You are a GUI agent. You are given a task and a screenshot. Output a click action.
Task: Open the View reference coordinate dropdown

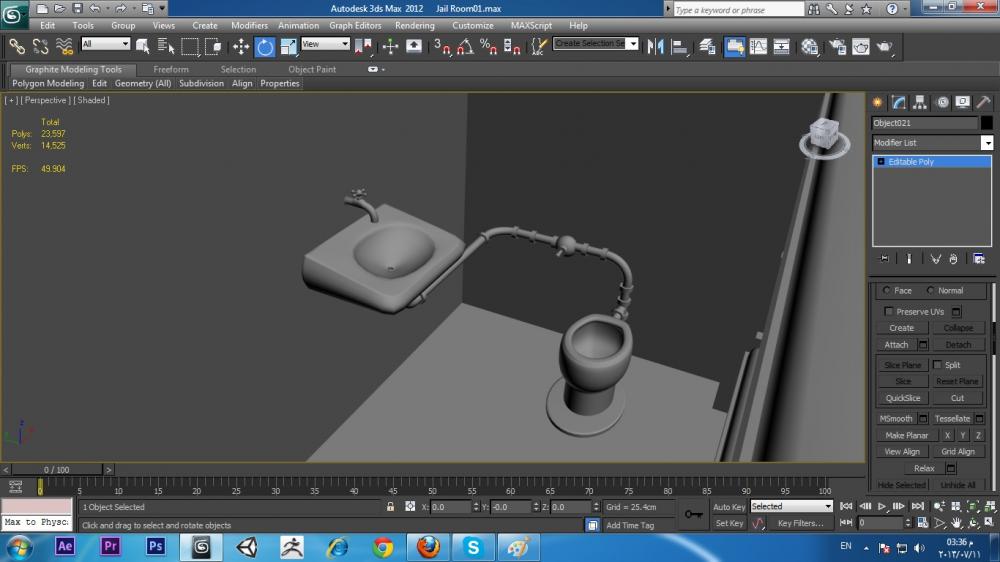pos(325,44)
